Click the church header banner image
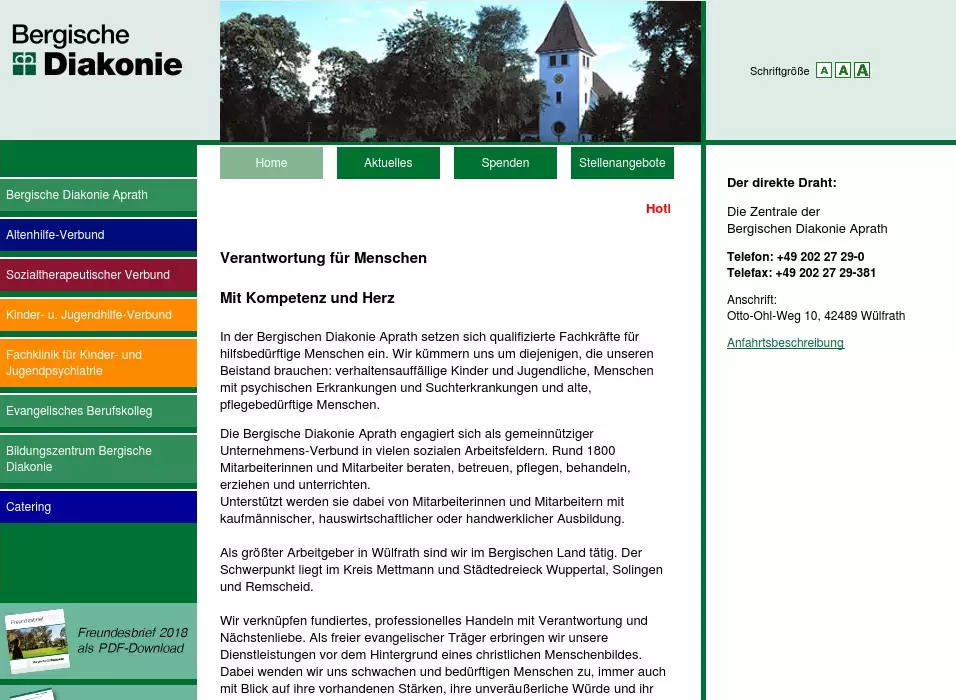 point(460,71)
